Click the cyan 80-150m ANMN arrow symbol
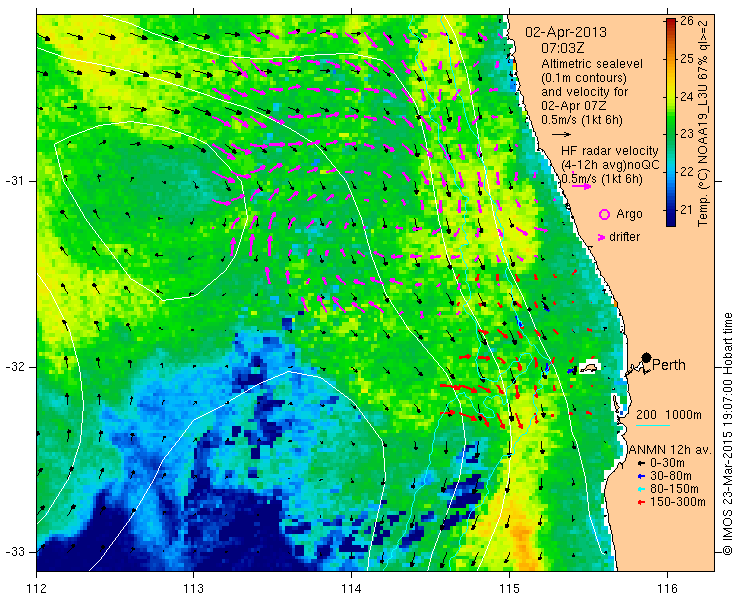 pyautogui.click(x=640, y=490)
